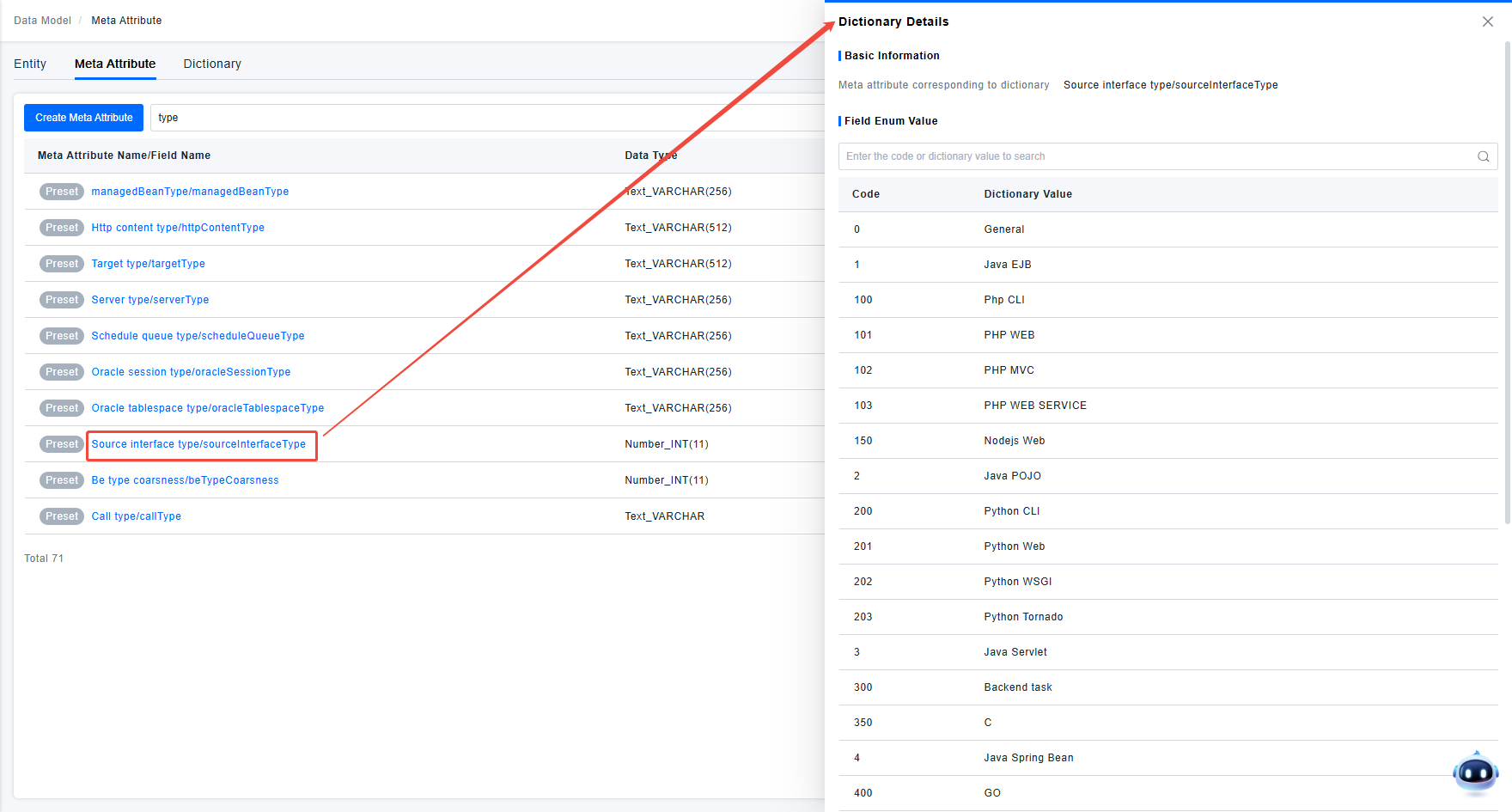Open Be type coarsness/beTypeCoarsness link
The width and height of the screenshot is (1512, 812).
pos(185,480)
